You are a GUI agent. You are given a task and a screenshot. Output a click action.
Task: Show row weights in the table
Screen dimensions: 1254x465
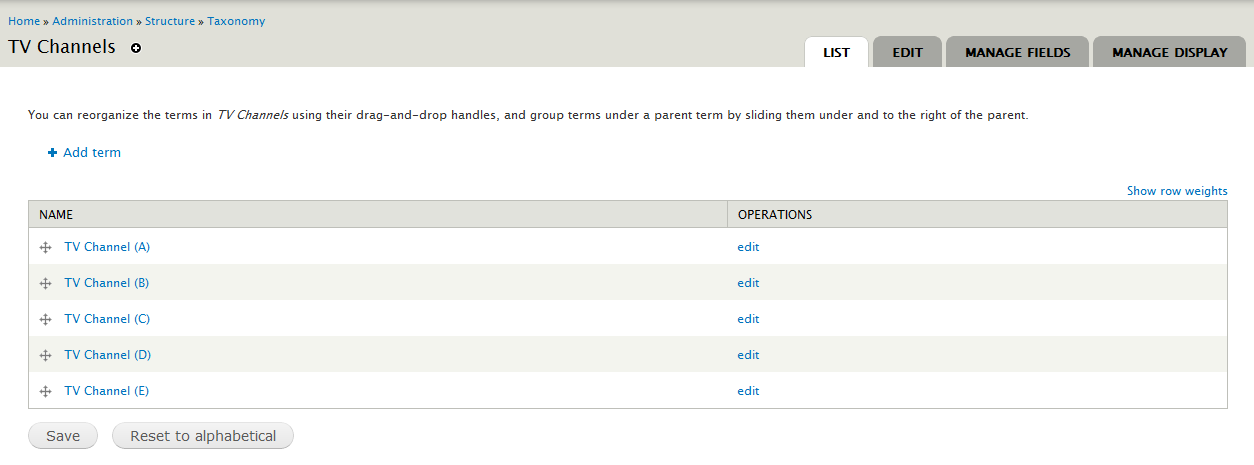point(1176,191)
